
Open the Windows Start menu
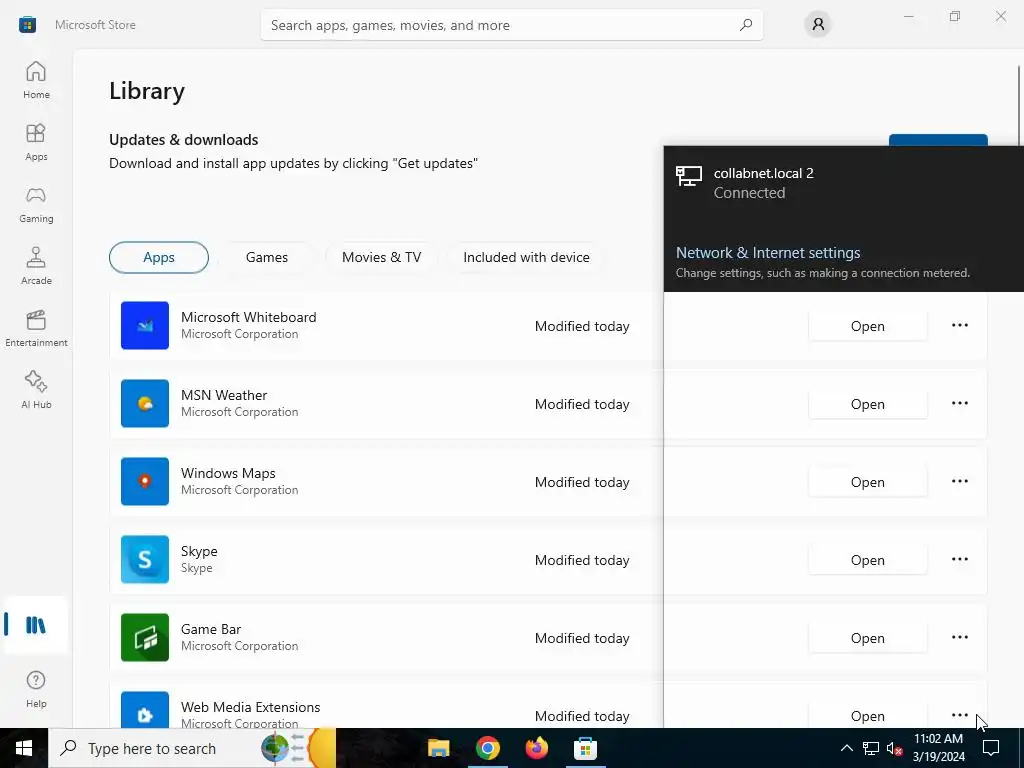[x=24, y=748]
